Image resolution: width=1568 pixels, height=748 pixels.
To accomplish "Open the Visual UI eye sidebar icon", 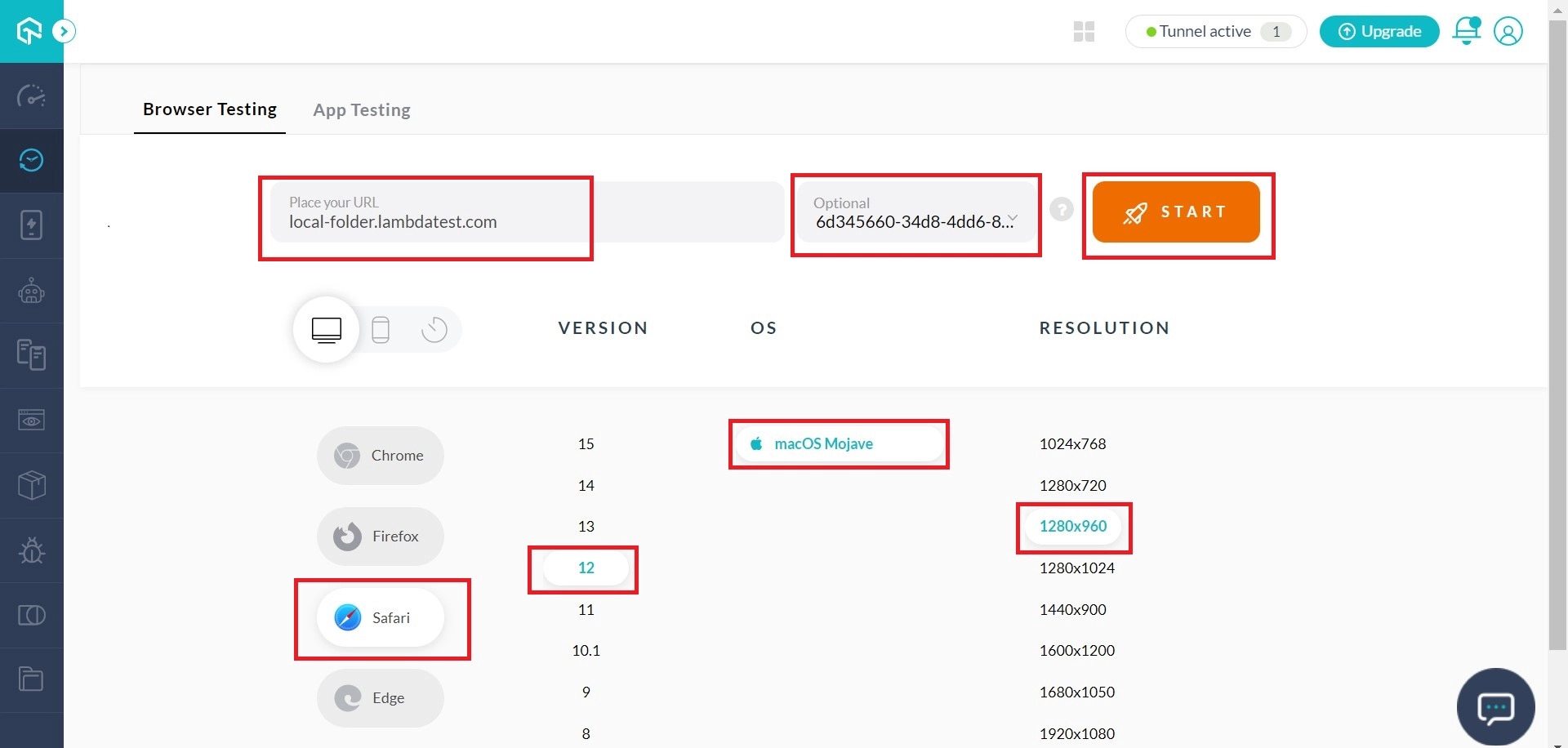I will [31, 421].
